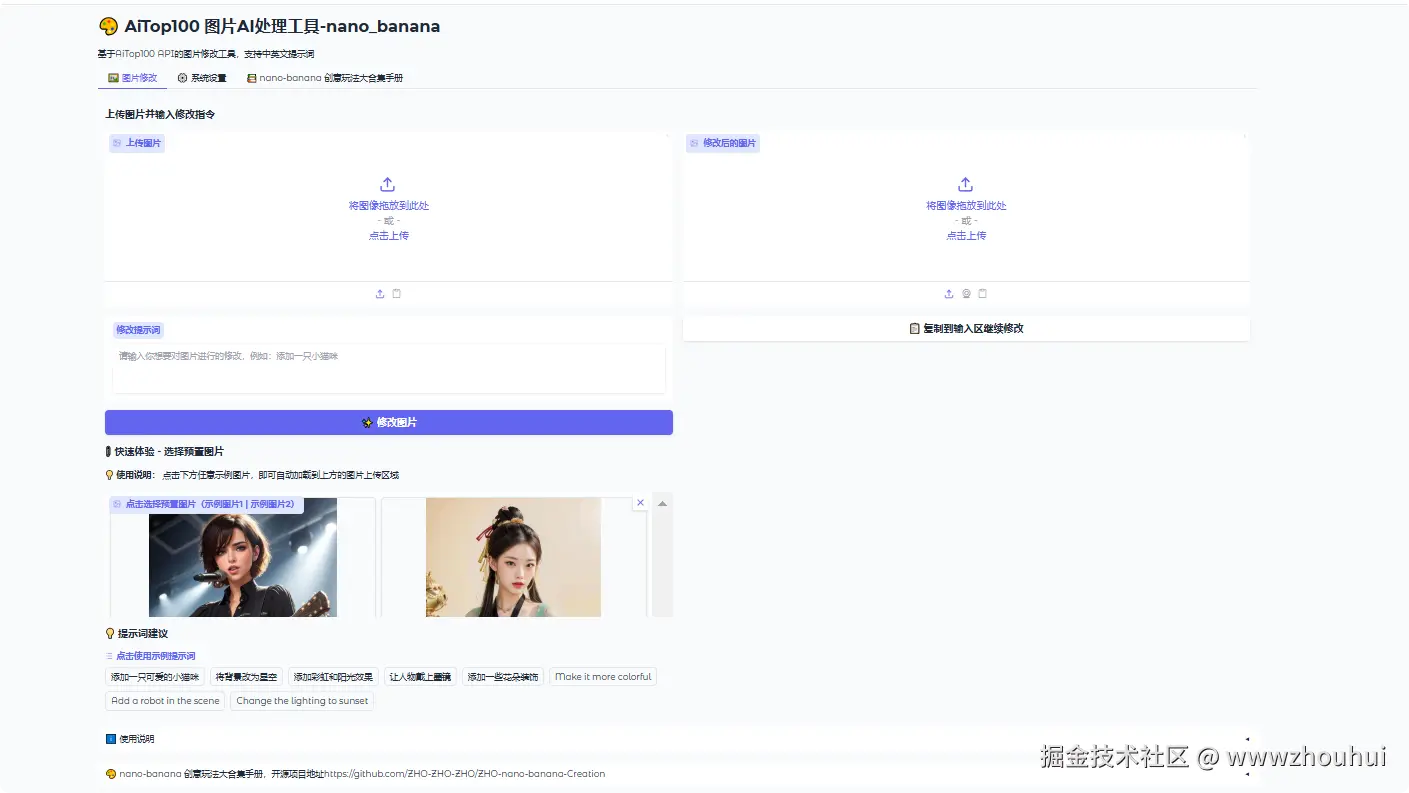This screenshot has height=793, width=1409.
Task: Choose example prompt 将背景改为星空
Action: [x=247, y=677]
